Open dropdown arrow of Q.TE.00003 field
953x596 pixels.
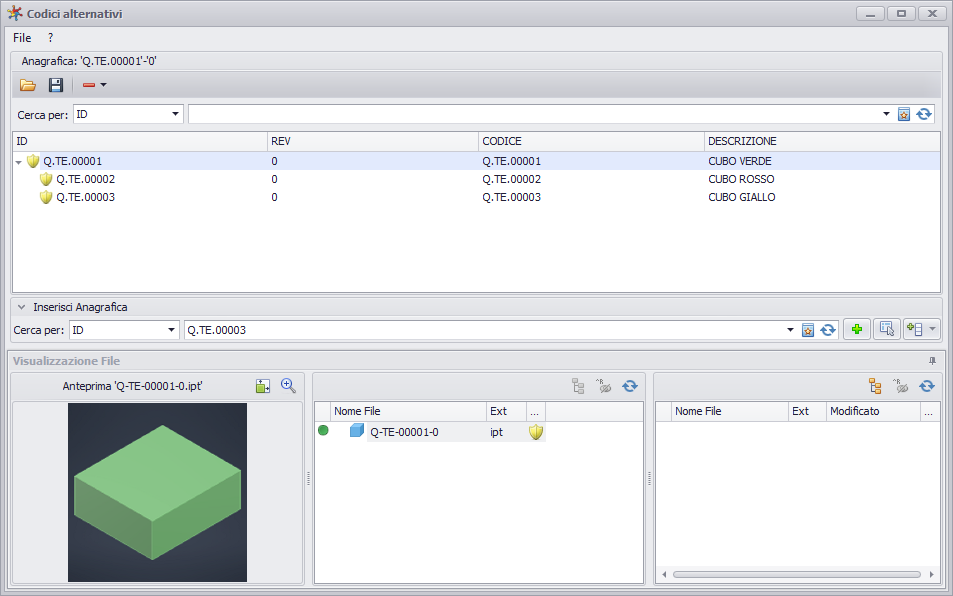pos(790,330)
